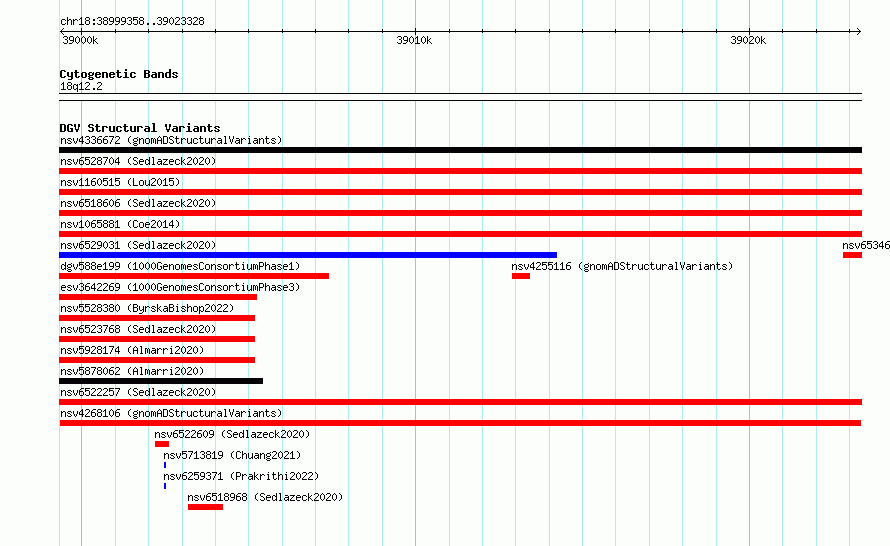Image resolution: width=890 pixels, height=546 pixels.
Task: Open variant nsv4268106 gnomAD label
Action: (x=171, y=413)
